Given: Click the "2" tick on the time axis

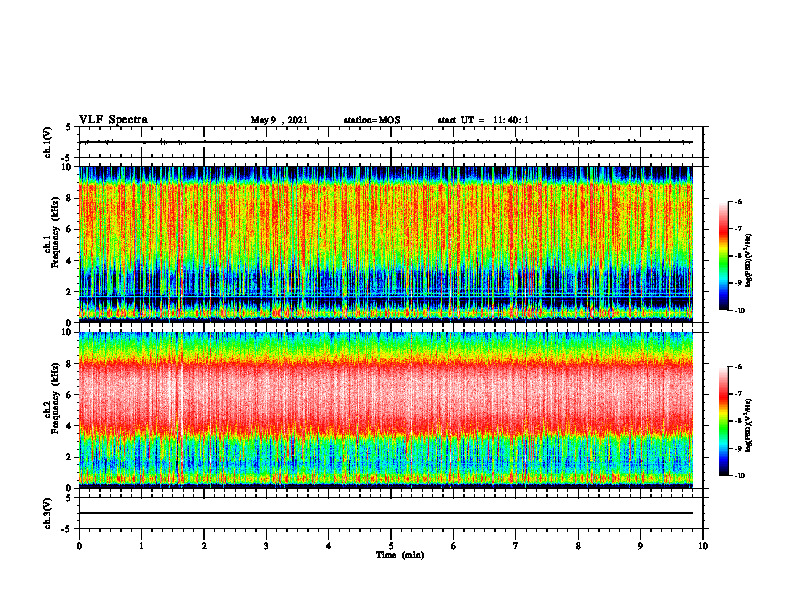Looking at the screenshot, I should point(204,546).
